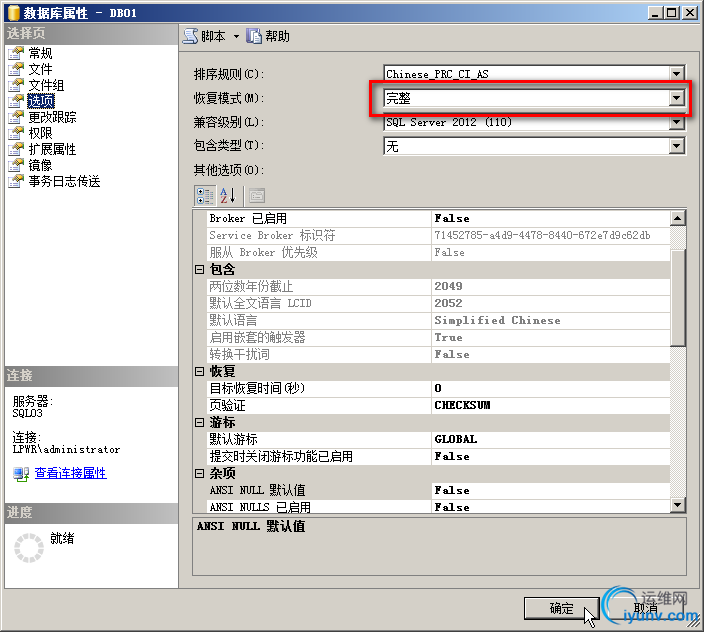Select the 默认语言 row
Screen dimensions: 704x632
[438, 320]
